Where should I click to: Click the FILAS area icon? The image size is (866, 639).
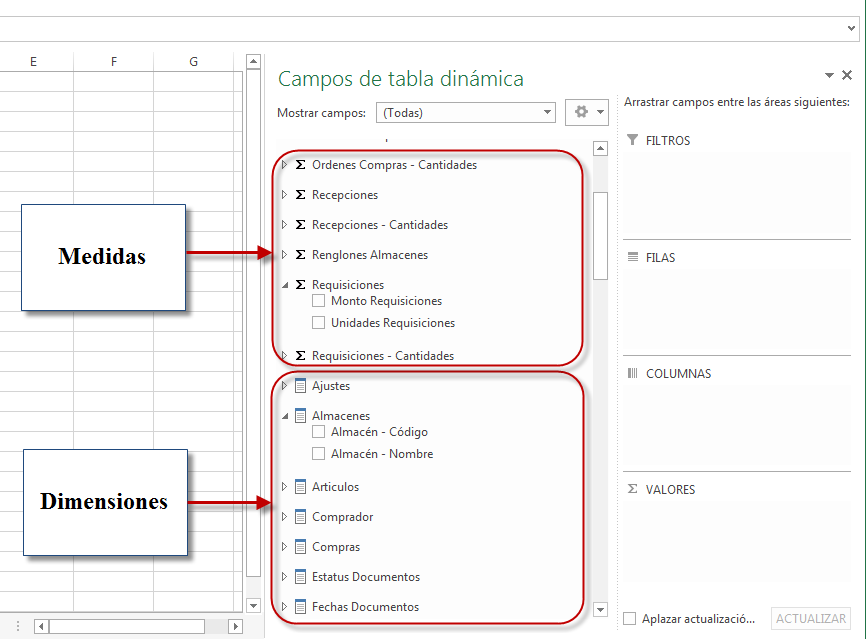[631, 257]
